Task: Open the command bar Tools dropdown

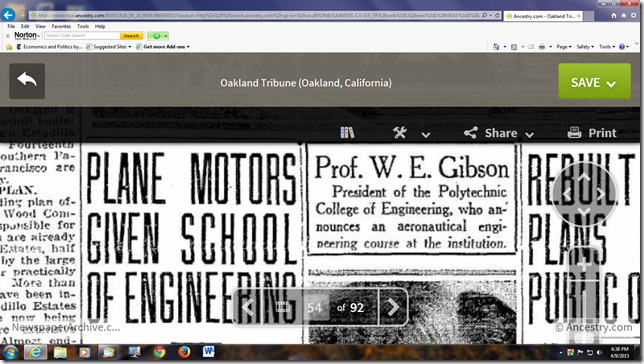Action: pos(607,47)
